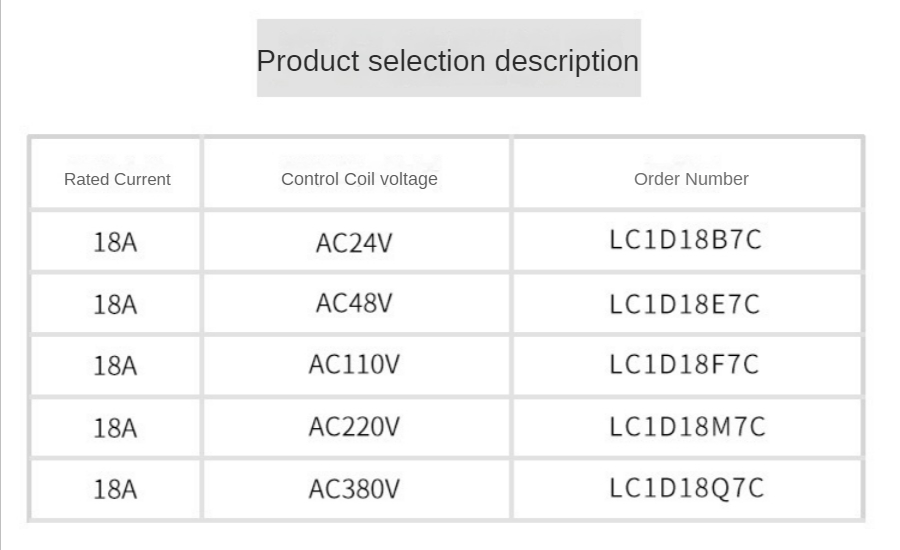Select 18A in the AC48V row
The height and width of the screenshot is (550, 900).
pyautogui.click(x=115, y=305)
